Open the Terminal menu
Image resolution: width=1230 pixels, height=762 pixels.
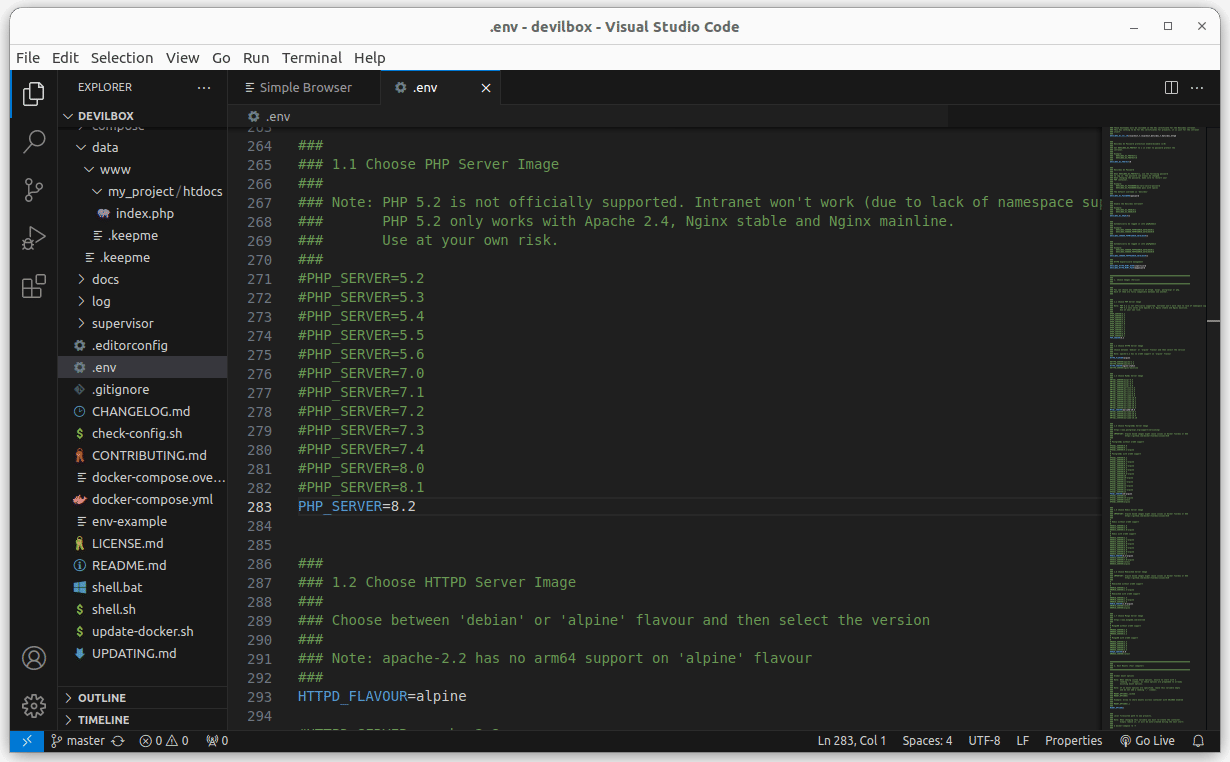click(311, 58)
